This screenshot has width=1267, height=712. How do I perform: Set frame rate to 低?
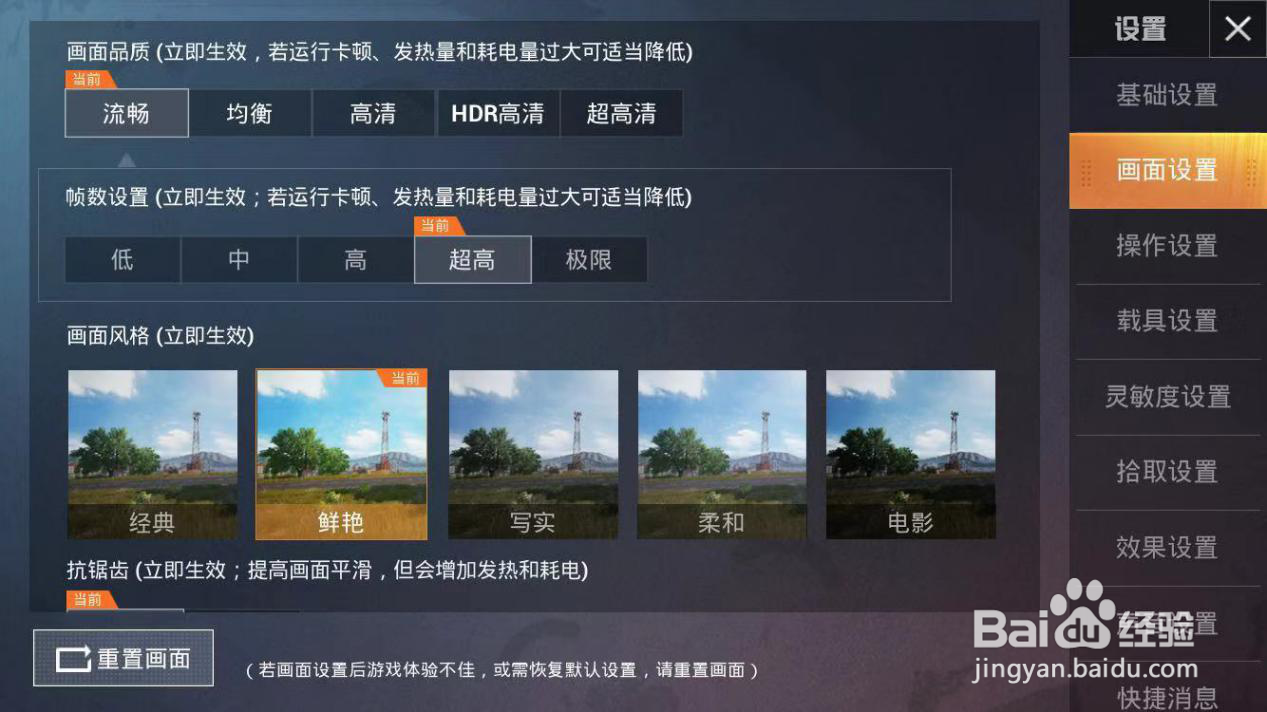tap(122, 260)
